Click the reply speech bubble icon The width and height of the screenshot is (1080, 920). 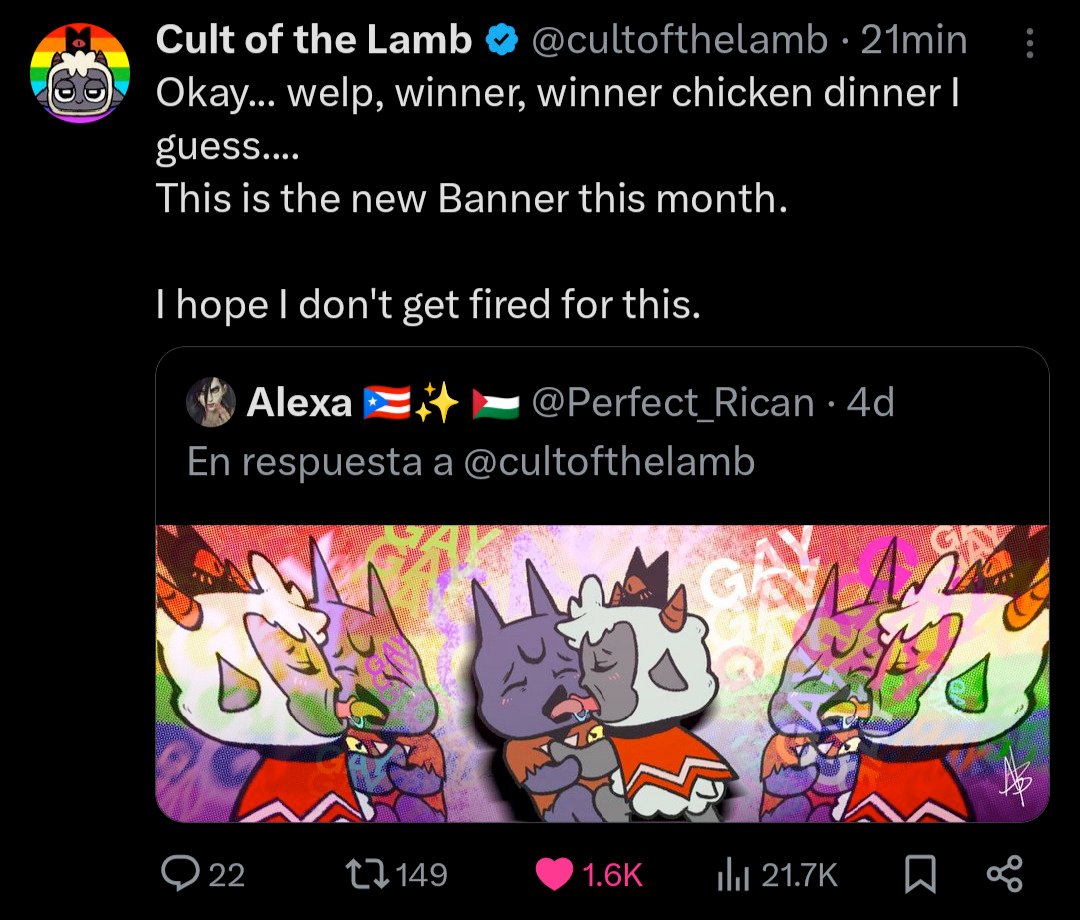point(181,874)
